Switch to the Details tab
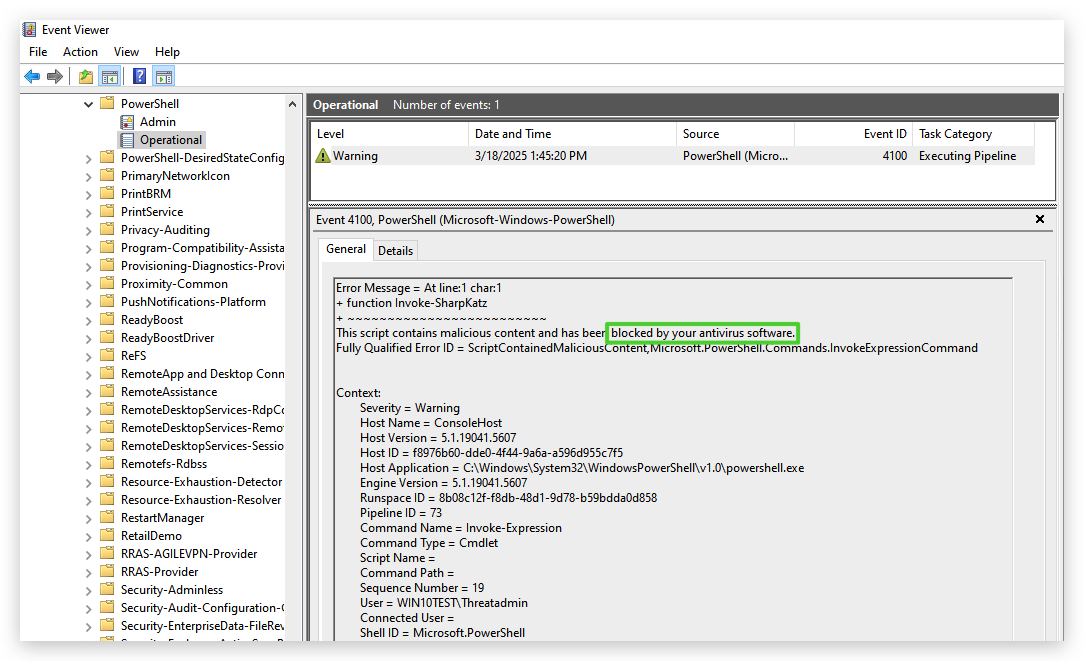 pyautogui.click(x=395, y=250)
